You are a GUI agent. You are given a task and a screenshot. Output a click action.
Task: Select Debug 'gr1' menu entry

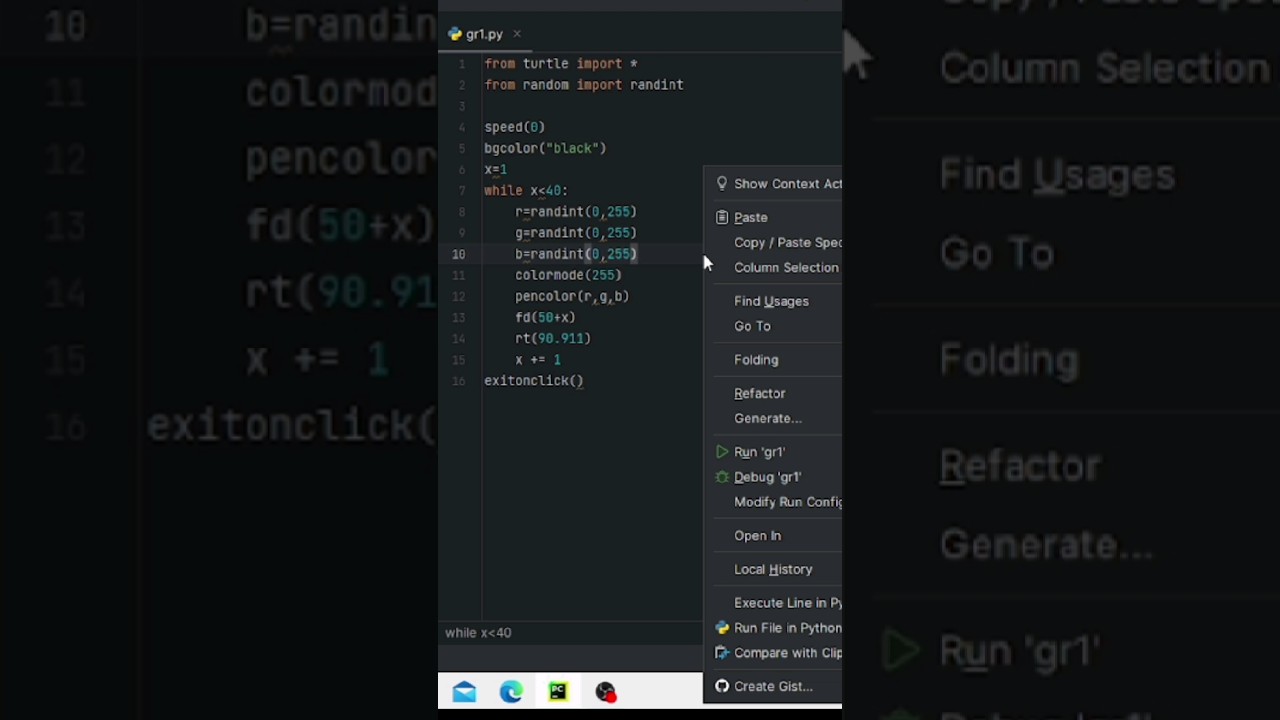pyautogui.click(x=767, y=477)
